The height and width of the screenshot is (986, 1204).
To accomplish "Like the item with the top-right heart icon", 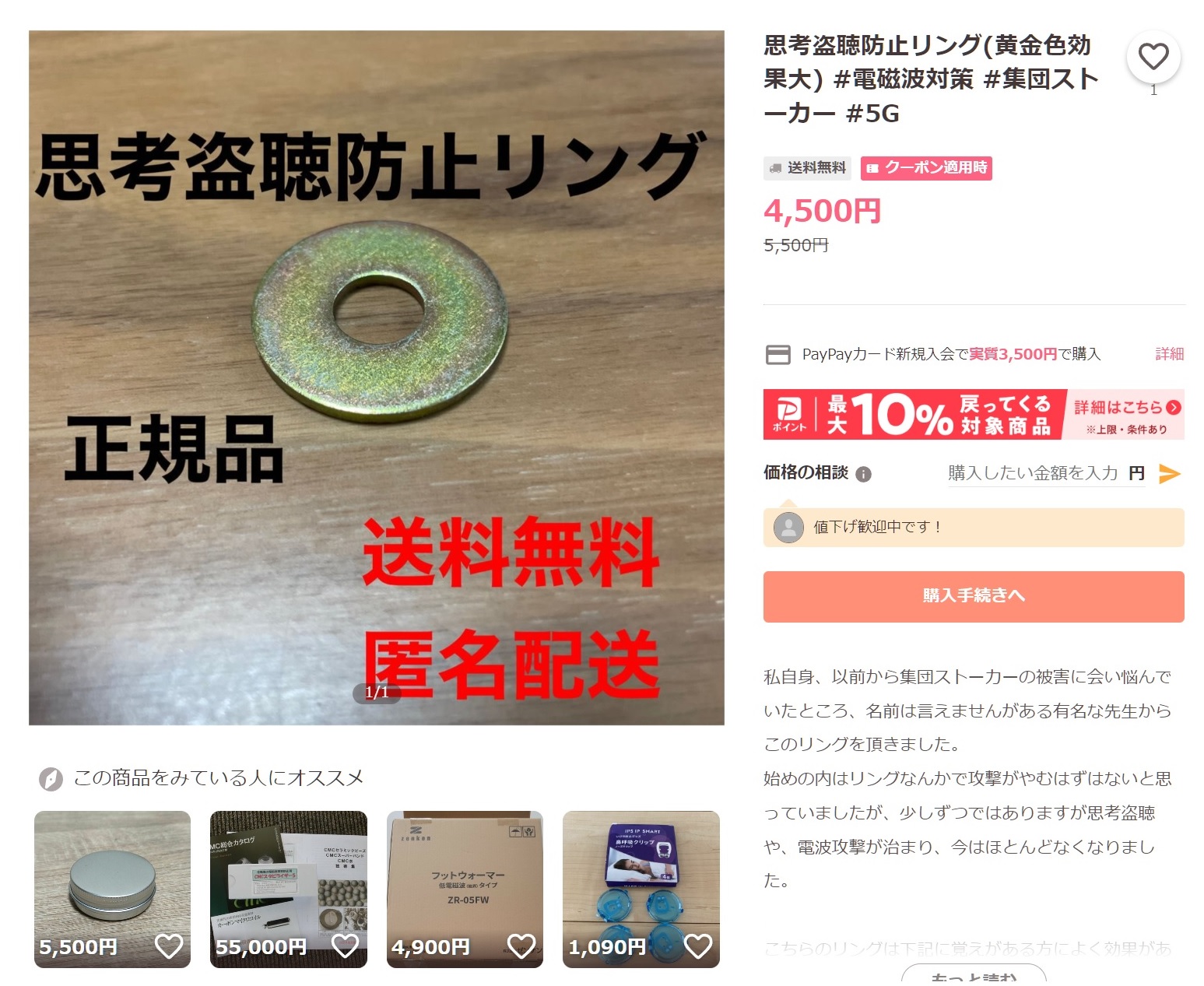I will click(x=1153, y=57).
